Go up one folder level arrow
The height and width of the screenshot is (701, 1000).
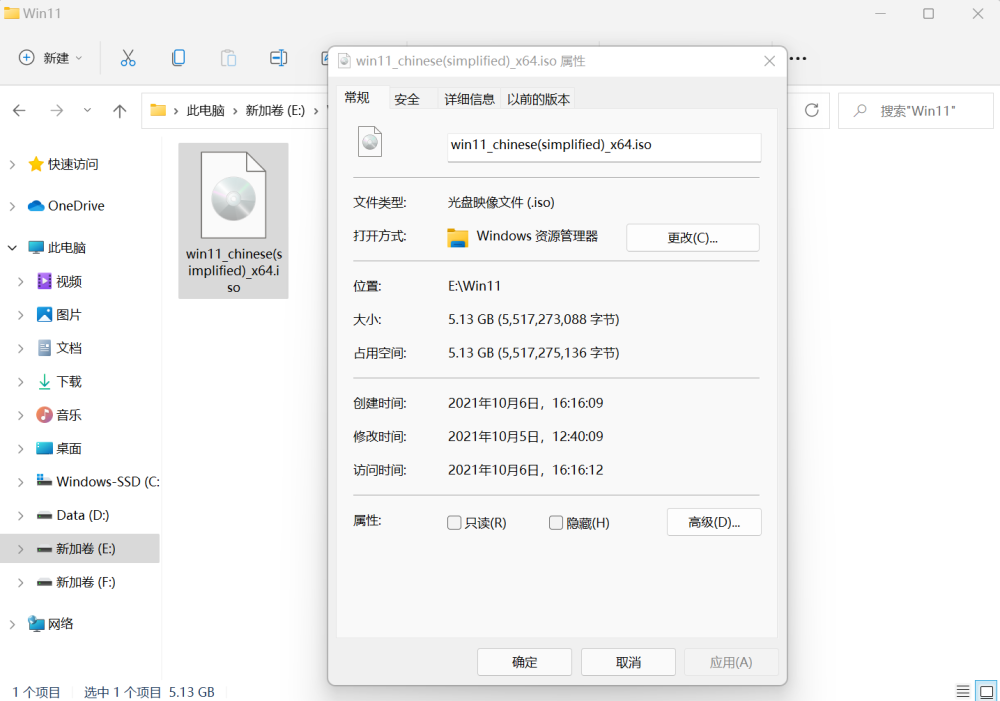119,111
